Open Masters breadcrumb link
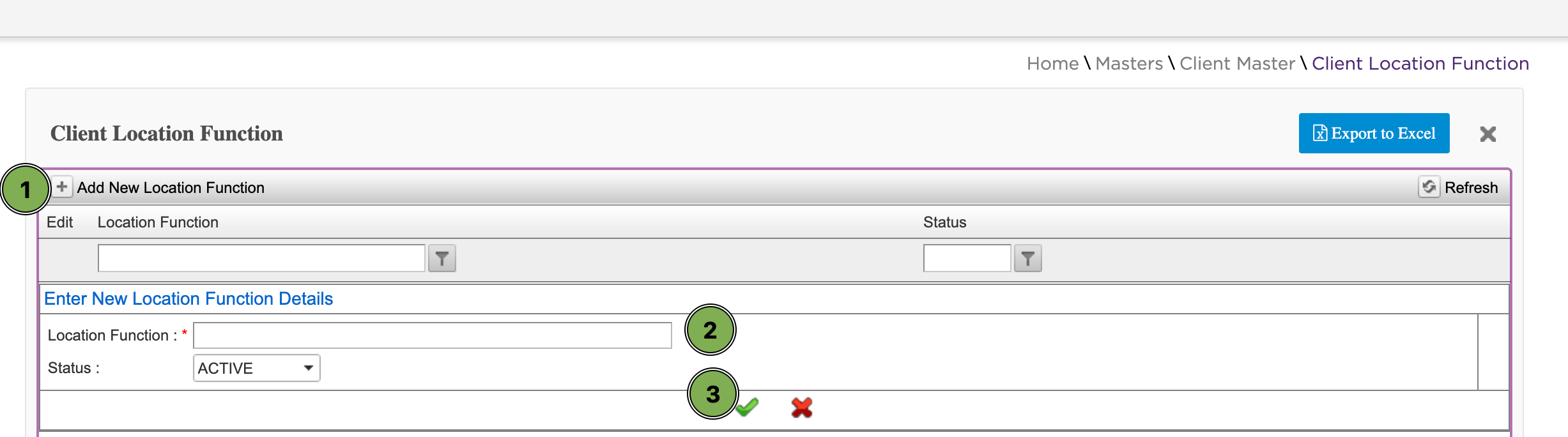Viewport: 1568px width, 437px height. pos(1129,64)
